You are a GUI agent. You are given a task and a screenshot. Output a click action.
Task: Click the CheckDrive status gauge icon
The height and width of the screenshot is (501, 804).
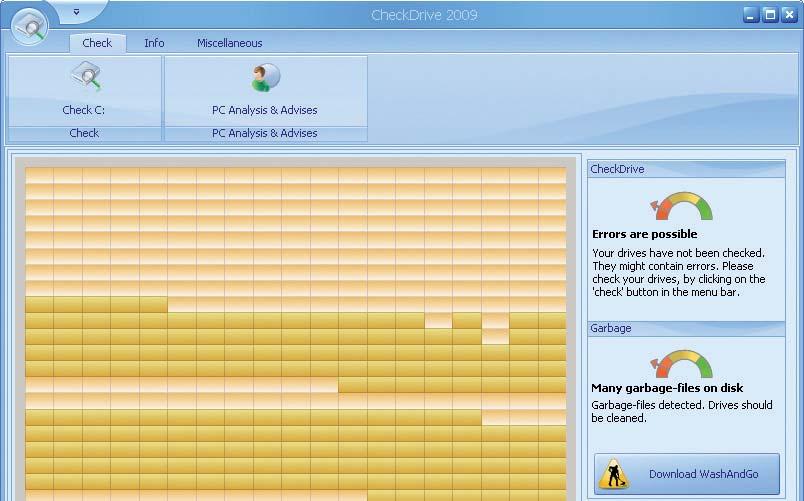point(681,206)
